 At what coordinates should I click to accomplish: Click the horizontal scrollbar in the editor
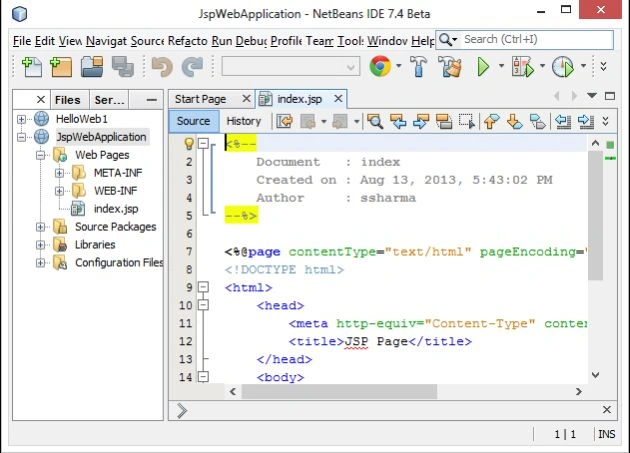[340, 391]
